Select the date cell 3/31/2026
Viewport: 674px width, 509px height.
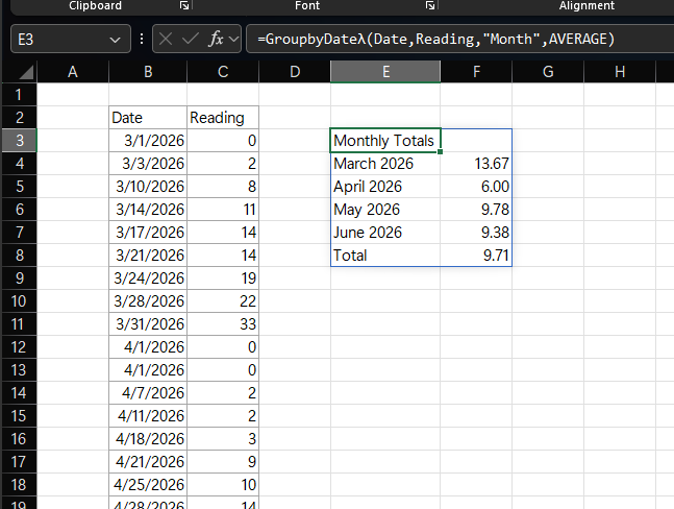[148, 324]
